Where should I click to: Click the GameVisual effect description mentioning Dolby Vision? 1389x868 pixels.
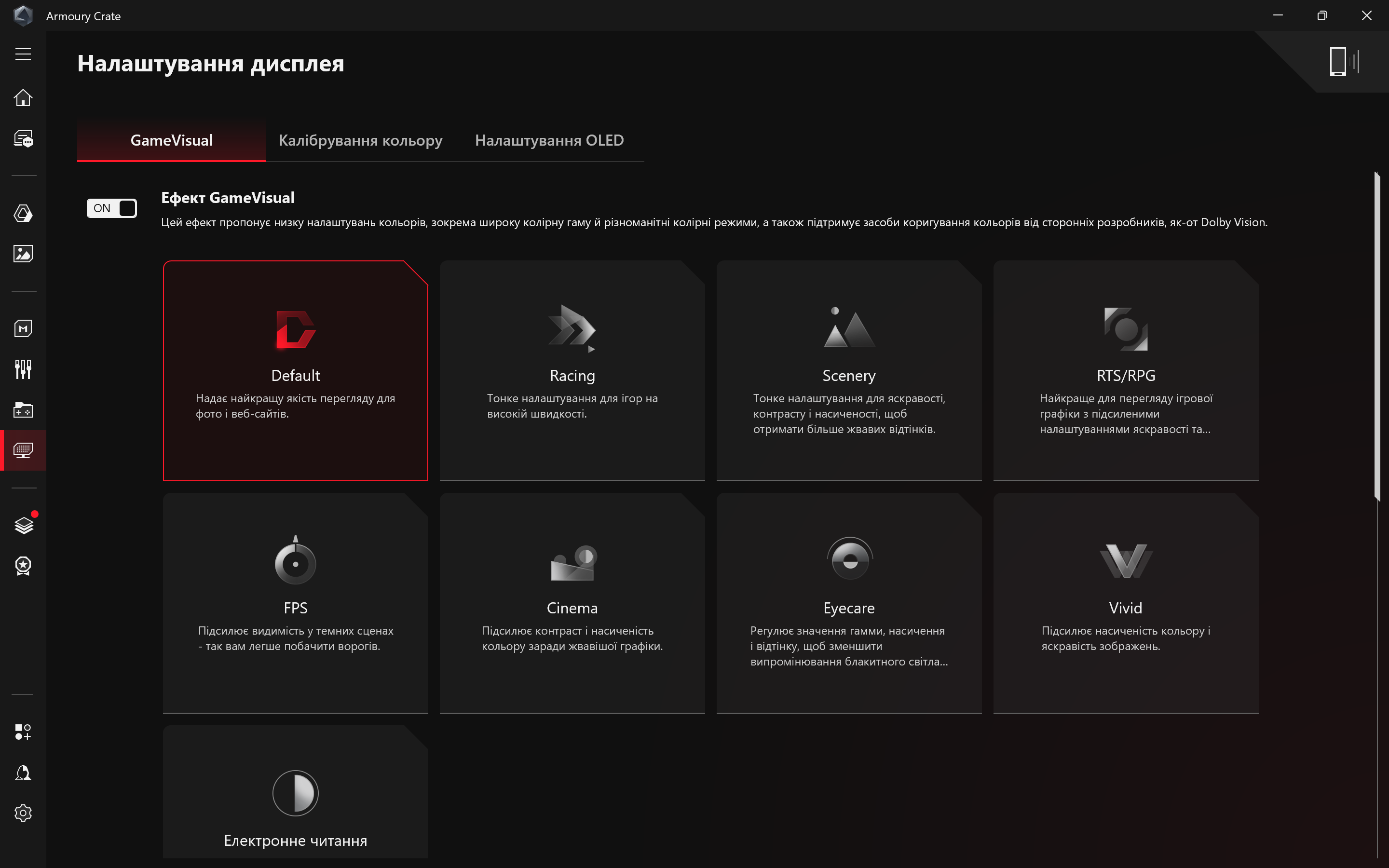tap(714, 223)
